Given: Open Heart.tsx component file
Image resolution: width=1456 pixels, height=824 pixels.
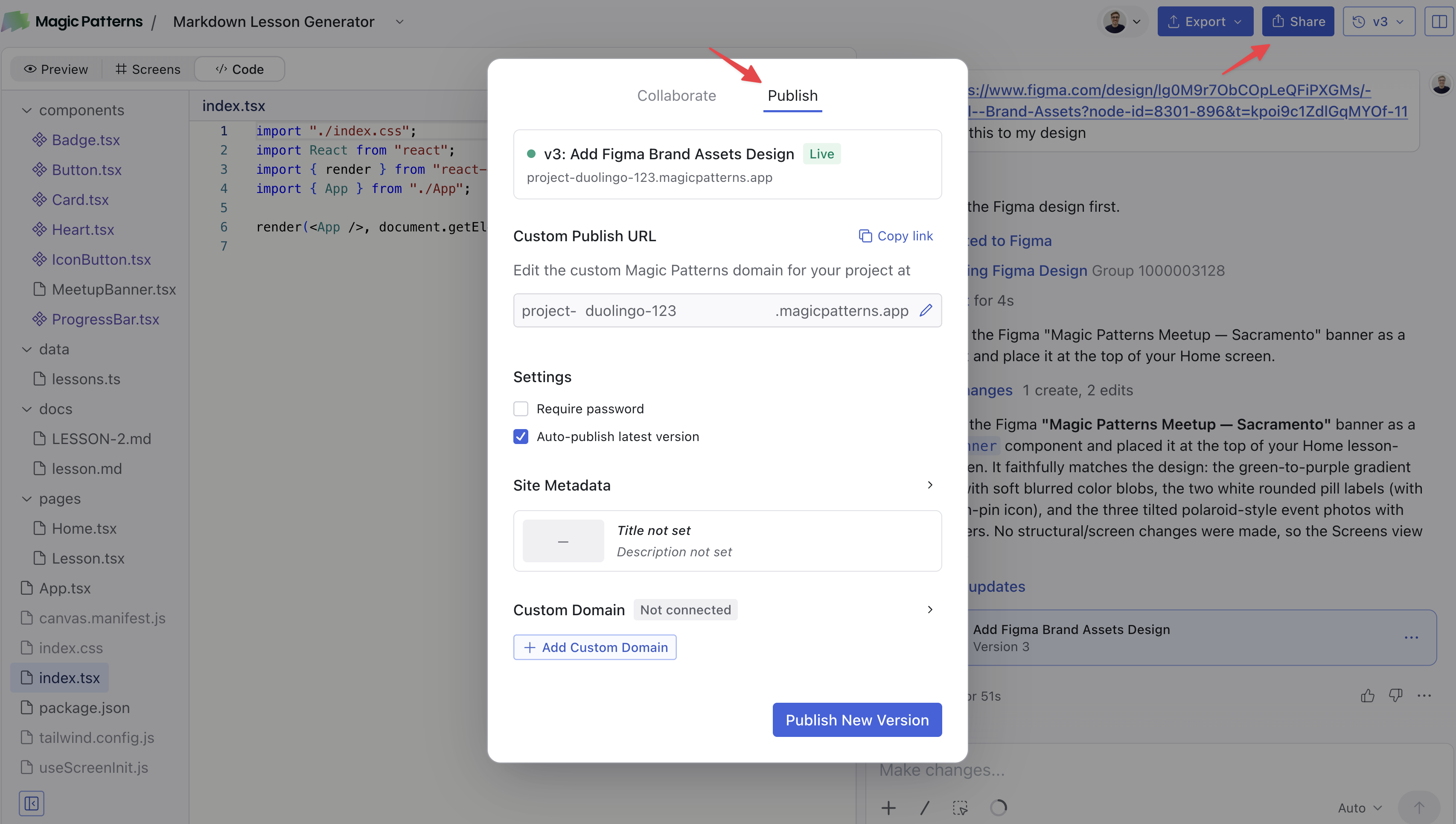Looking at the screenshot, I should click(83, 230).
